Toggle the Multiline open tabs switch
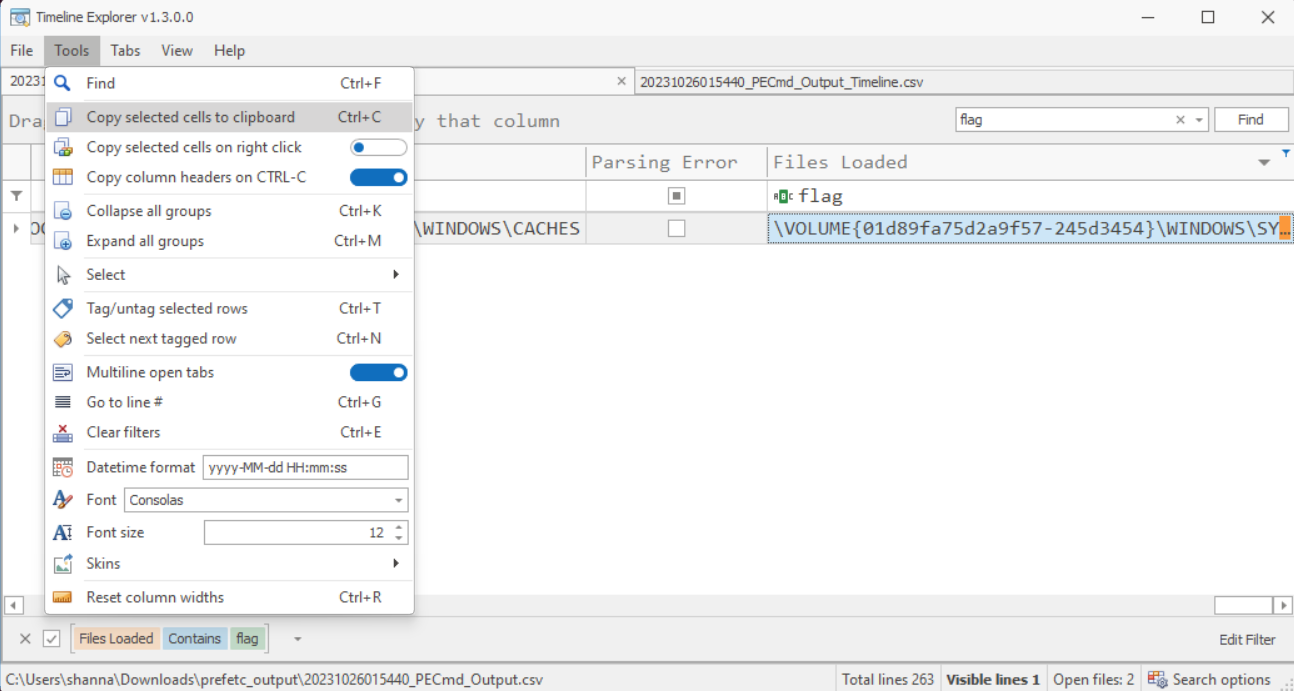The width and height of the screenshot is (1294, 691). click(x=378, y=372)
